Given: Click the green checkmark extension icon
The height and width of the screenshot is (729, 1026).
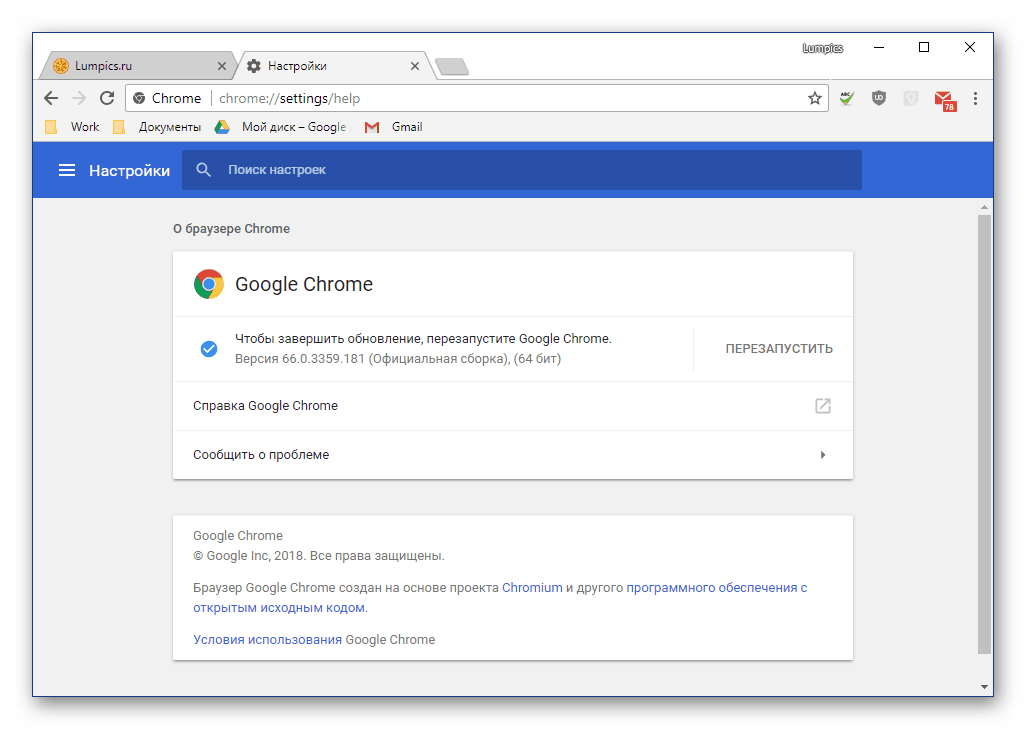Looking at the screenshot, I should 847,98.
